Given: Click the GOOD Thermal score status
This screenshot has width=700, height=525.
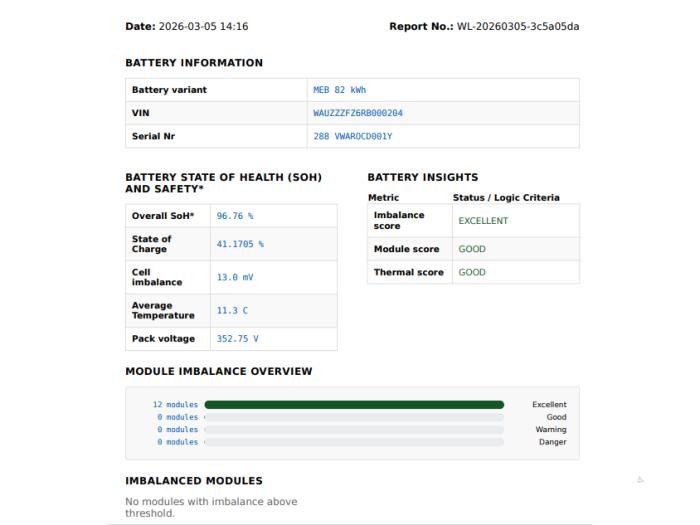Looking at the screenshot, I should pyautogui.click(x=472, y=272).
